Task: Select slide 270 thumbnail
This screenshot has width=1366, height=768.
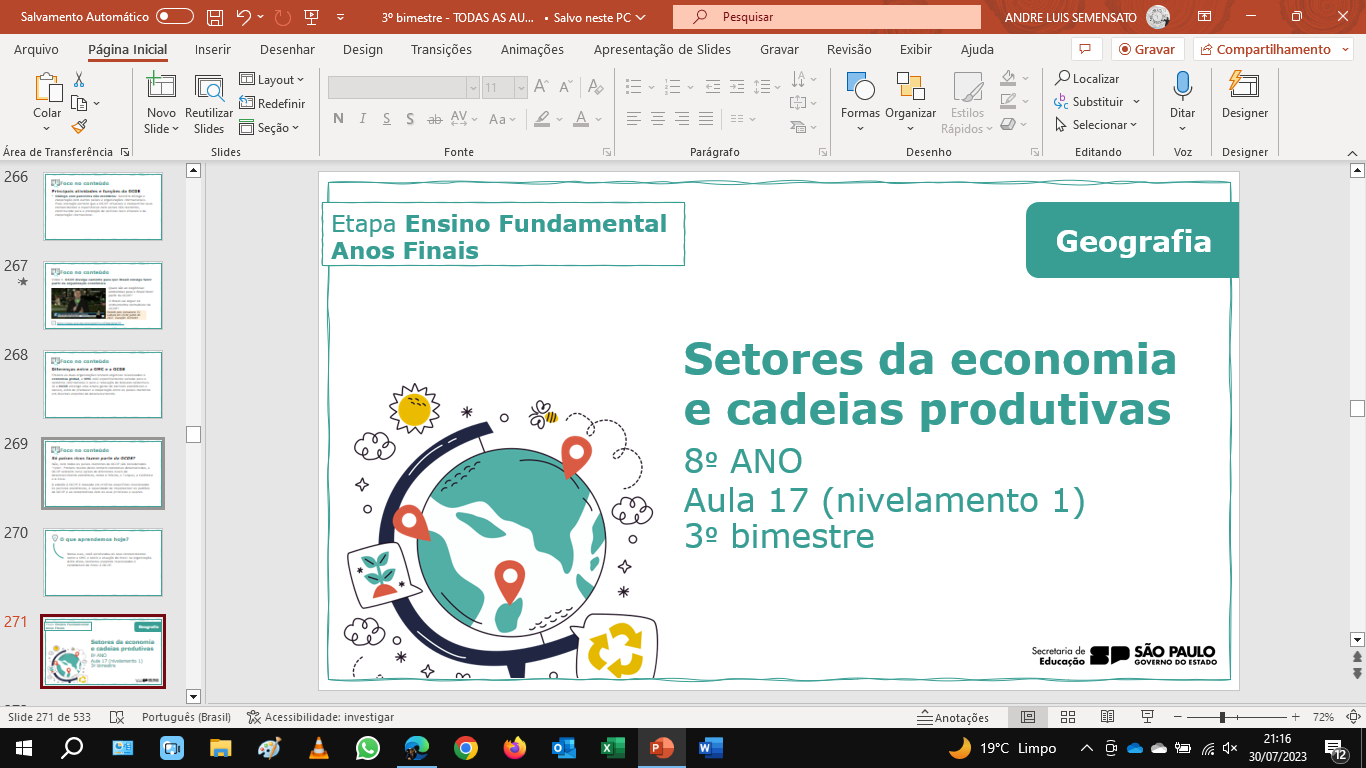Action: [103, 563]
